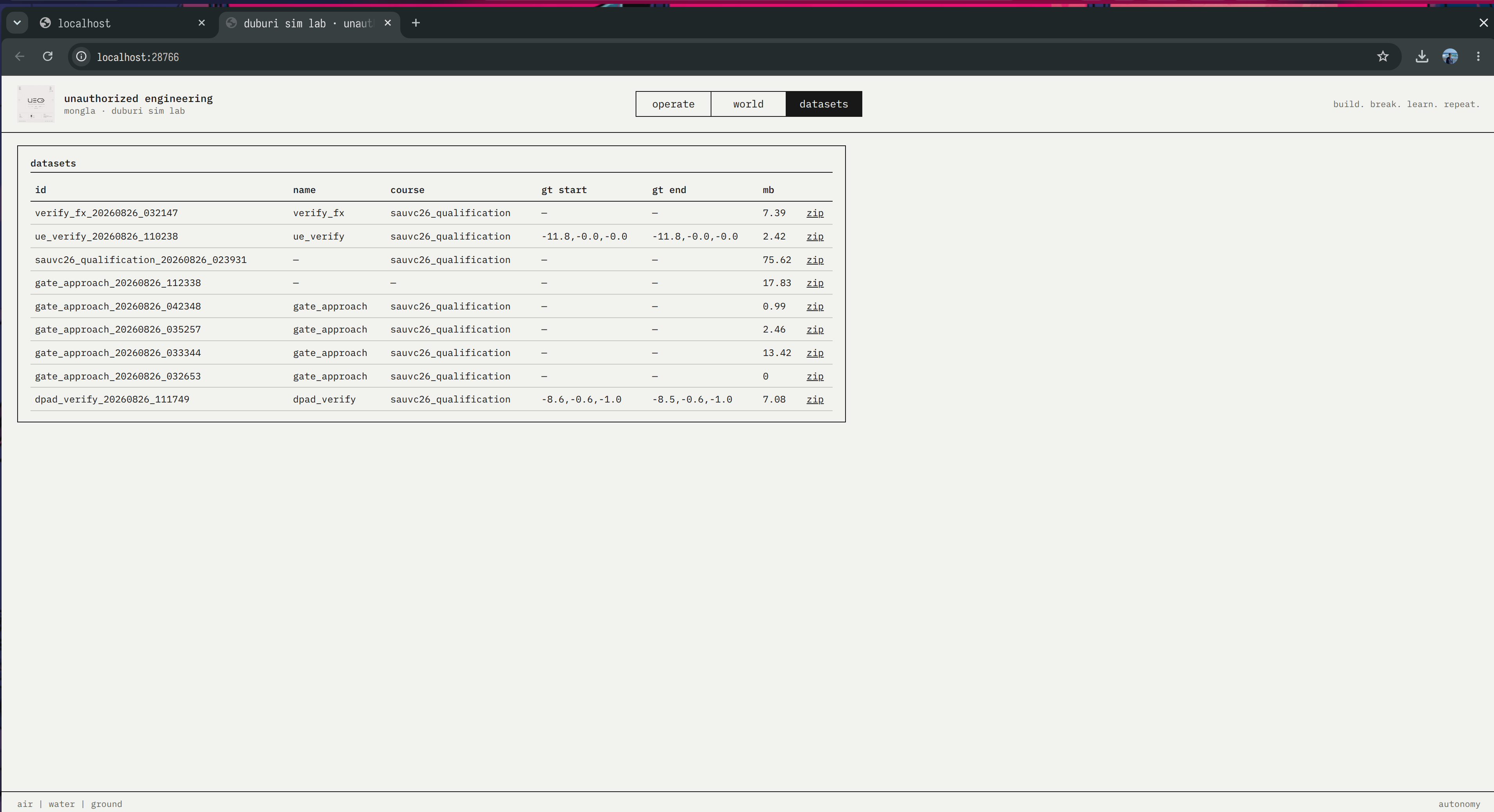Click the name cell verify_fx
This screenshot has width=1494, height=812.
pyautogui.click(x=319, y=213)
